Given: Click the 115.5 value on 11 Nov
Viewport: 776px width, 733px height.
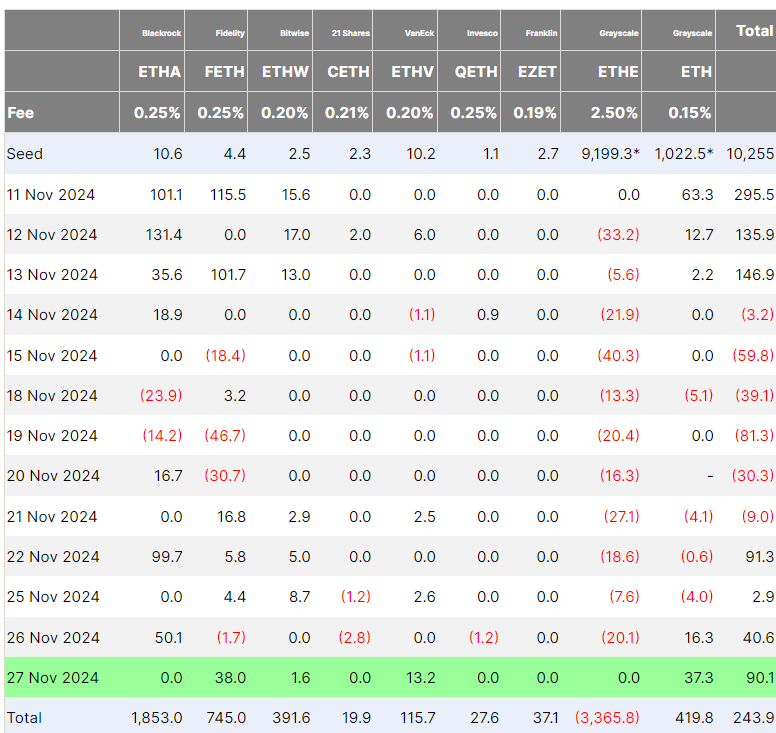Looking at the screenshot, I should pos(228,195).
